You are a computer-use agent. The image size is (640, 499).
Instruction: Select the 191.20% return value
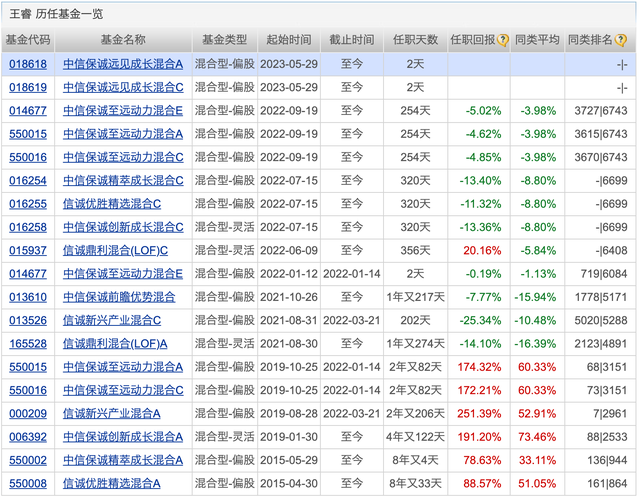479,437
